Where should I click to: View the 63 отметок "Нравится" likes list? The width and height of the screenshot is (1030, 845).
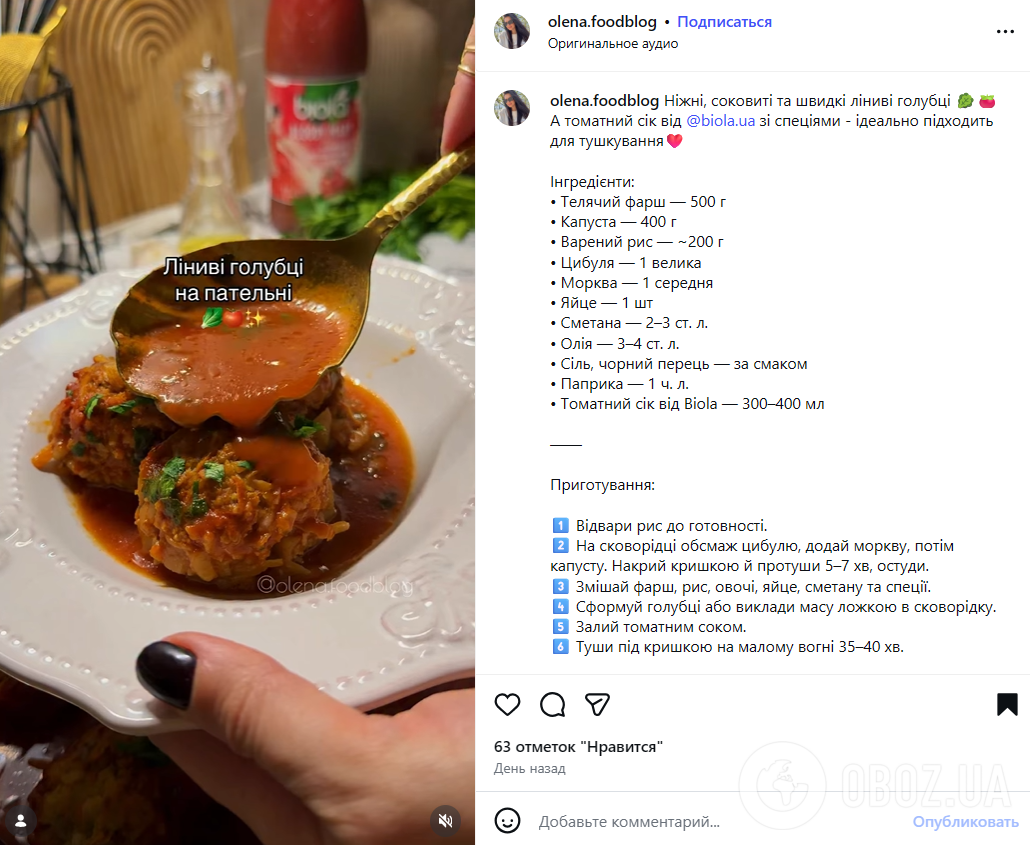tap(578, 746)
